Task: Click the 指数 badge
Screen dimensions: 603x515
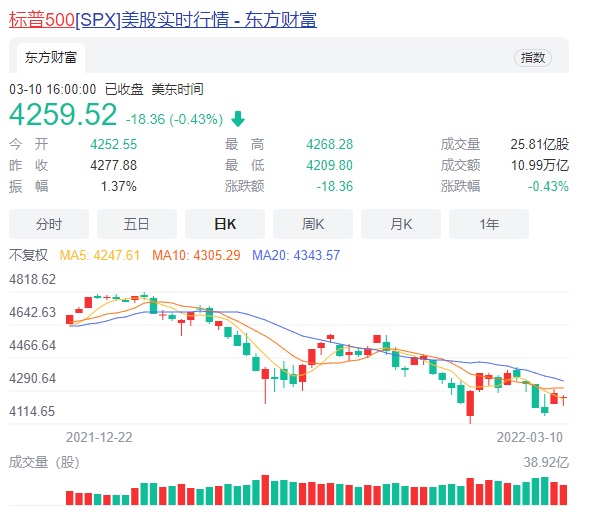Action: 533,58
